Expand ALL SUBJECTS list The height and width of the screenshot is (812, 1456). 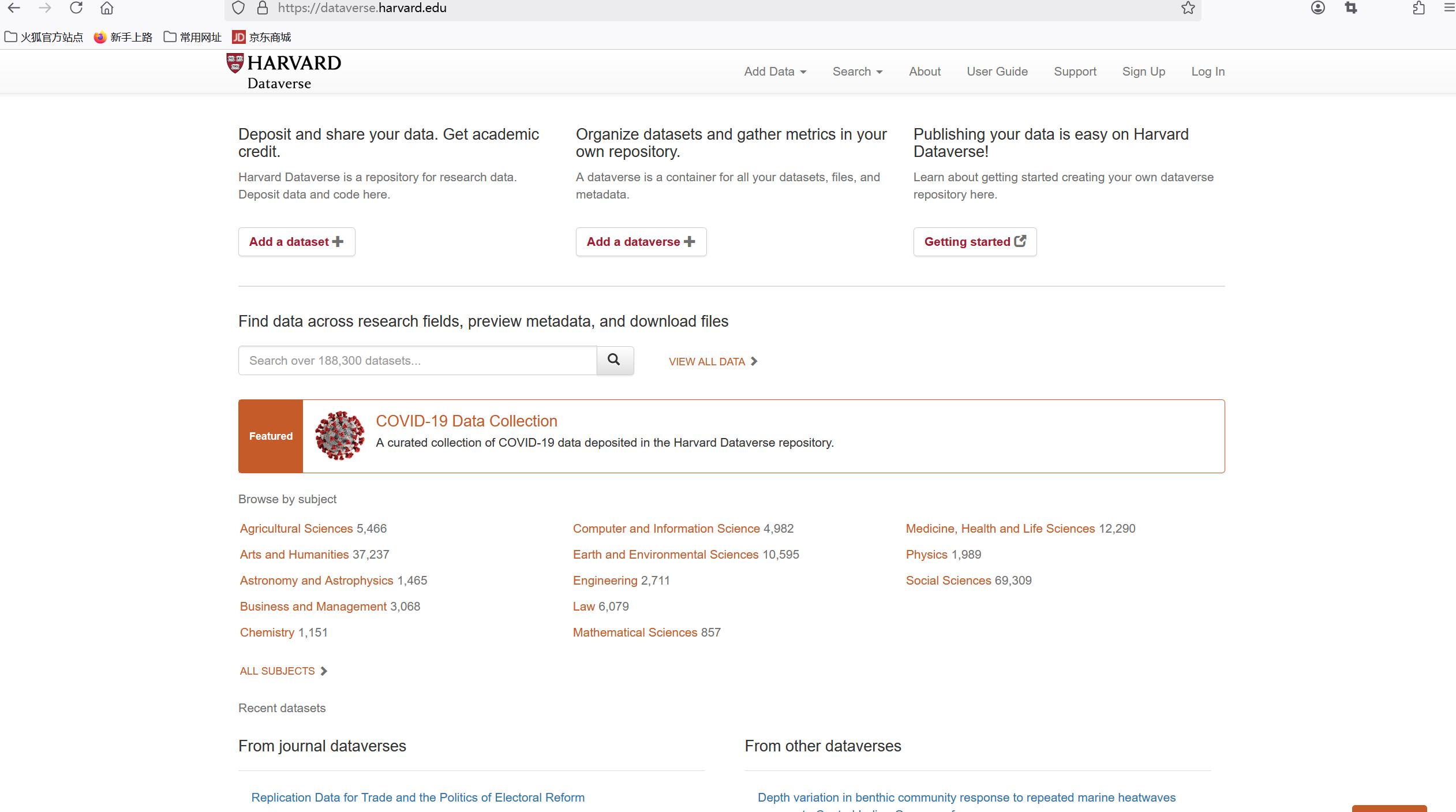(x=283, y=671)
